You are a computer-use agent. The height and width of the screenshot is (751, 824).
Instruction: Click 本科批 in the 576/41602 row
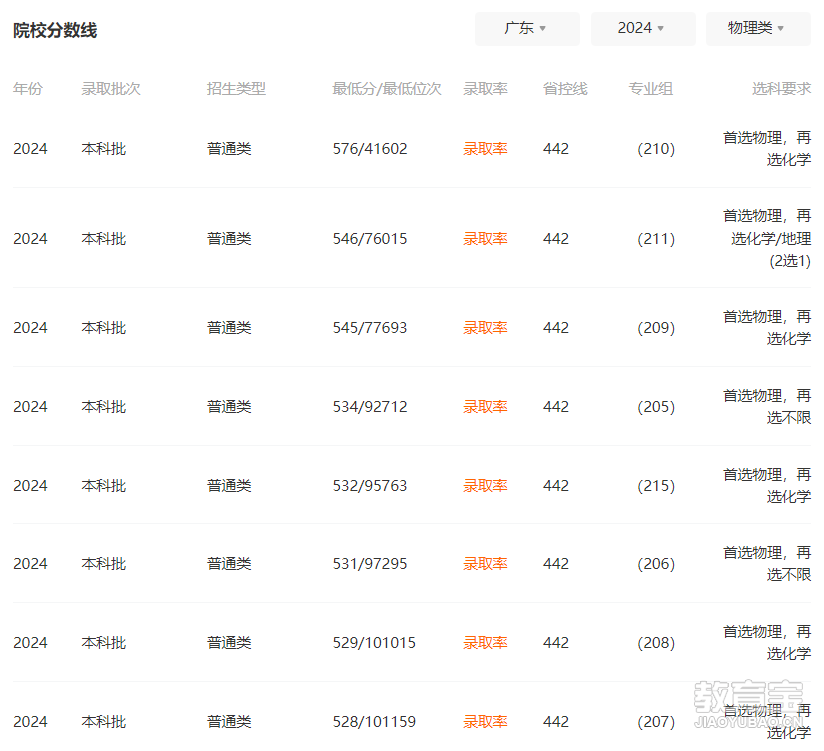[104, 149]
